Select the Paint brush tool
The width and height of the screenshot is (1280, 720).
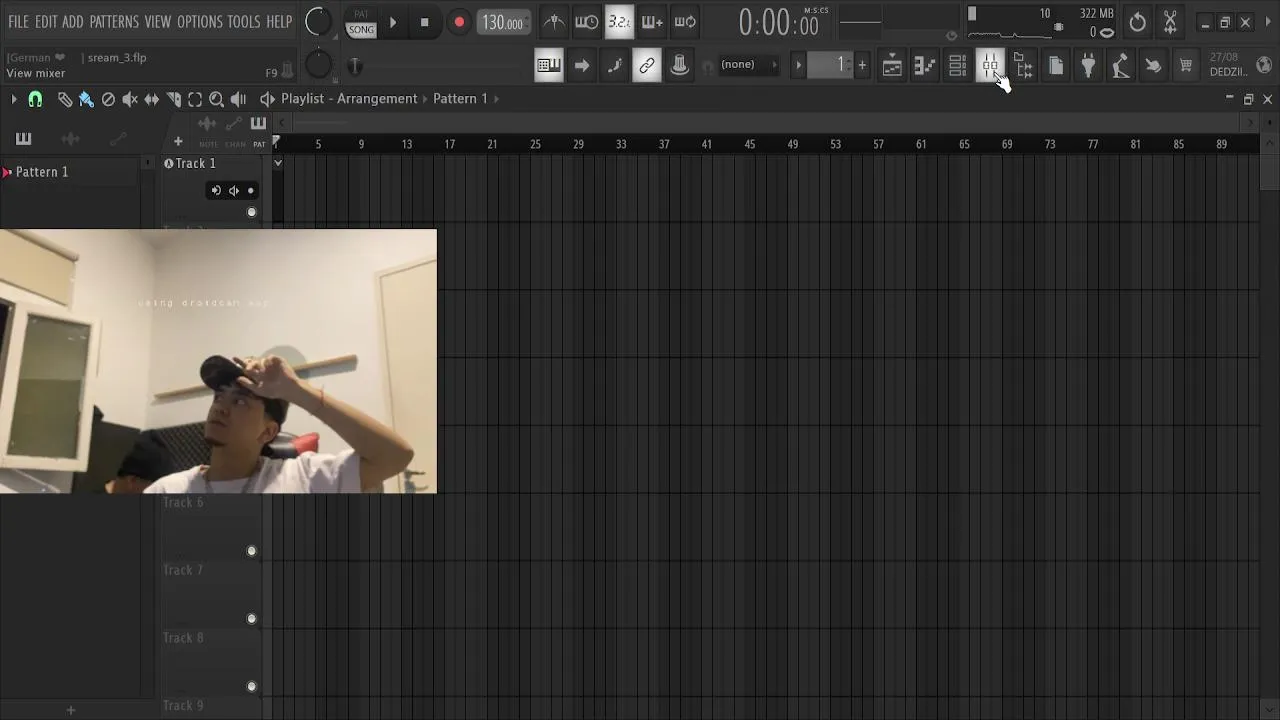click(87, 99)
